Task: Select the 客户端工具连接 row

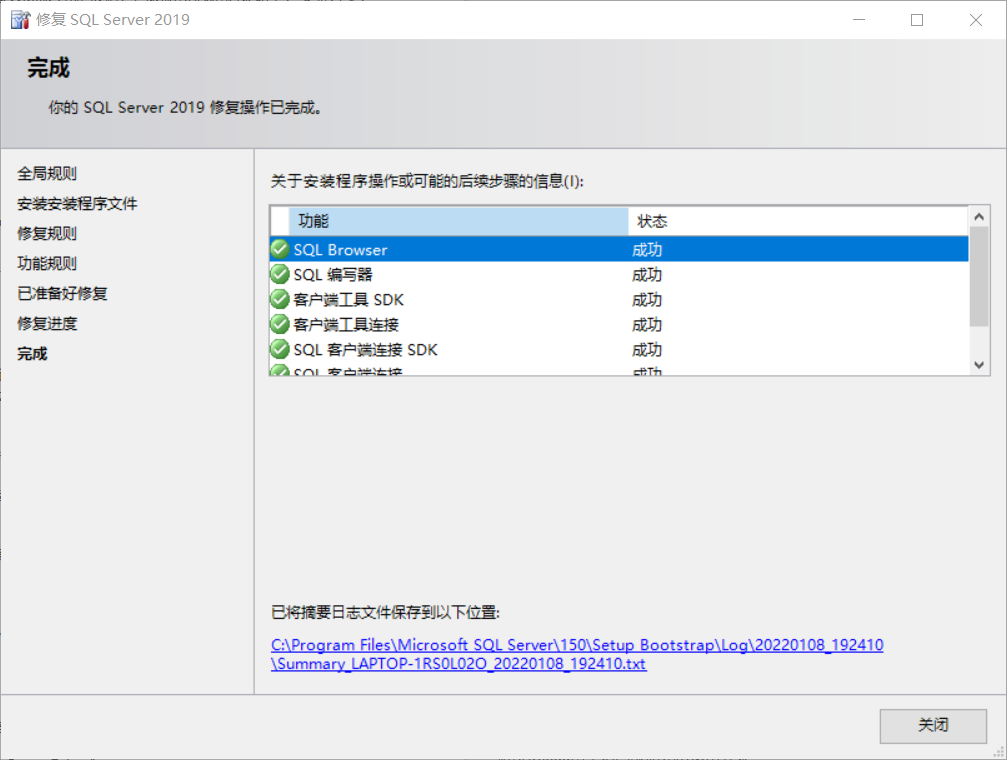Action: (619, 324)
